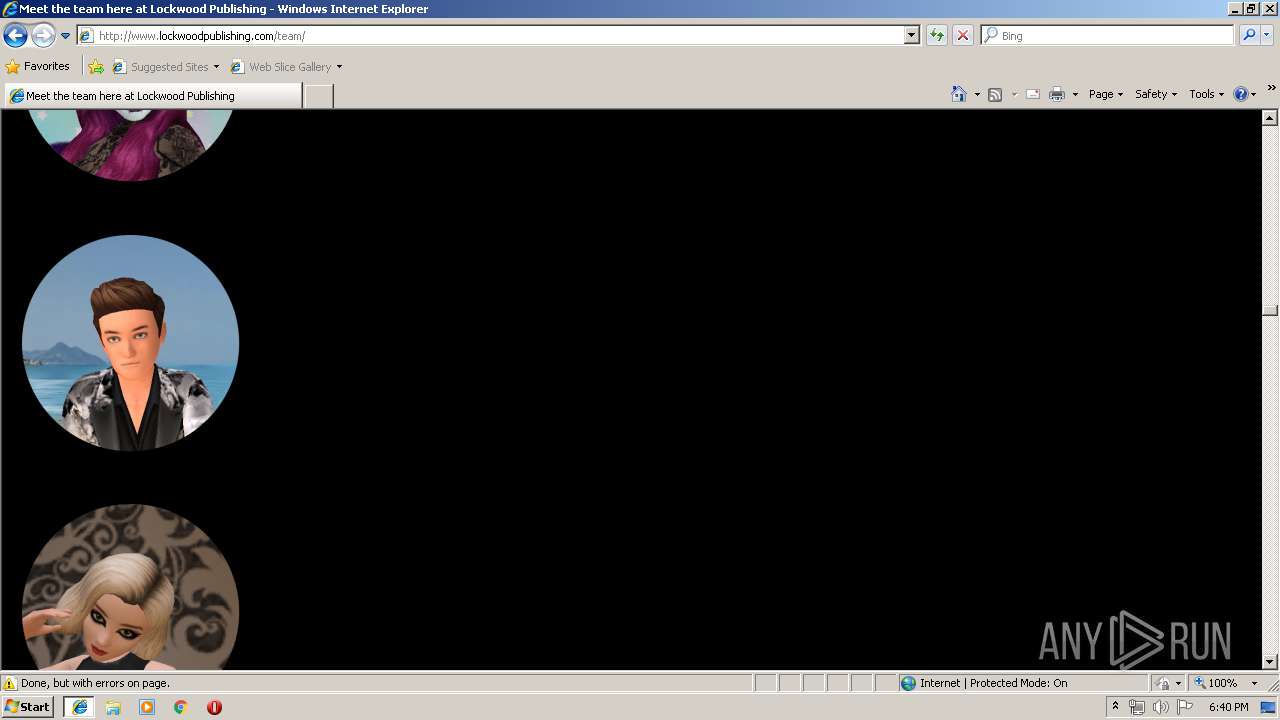
Task: Click the Home icon in command bar
Action: 959,94
